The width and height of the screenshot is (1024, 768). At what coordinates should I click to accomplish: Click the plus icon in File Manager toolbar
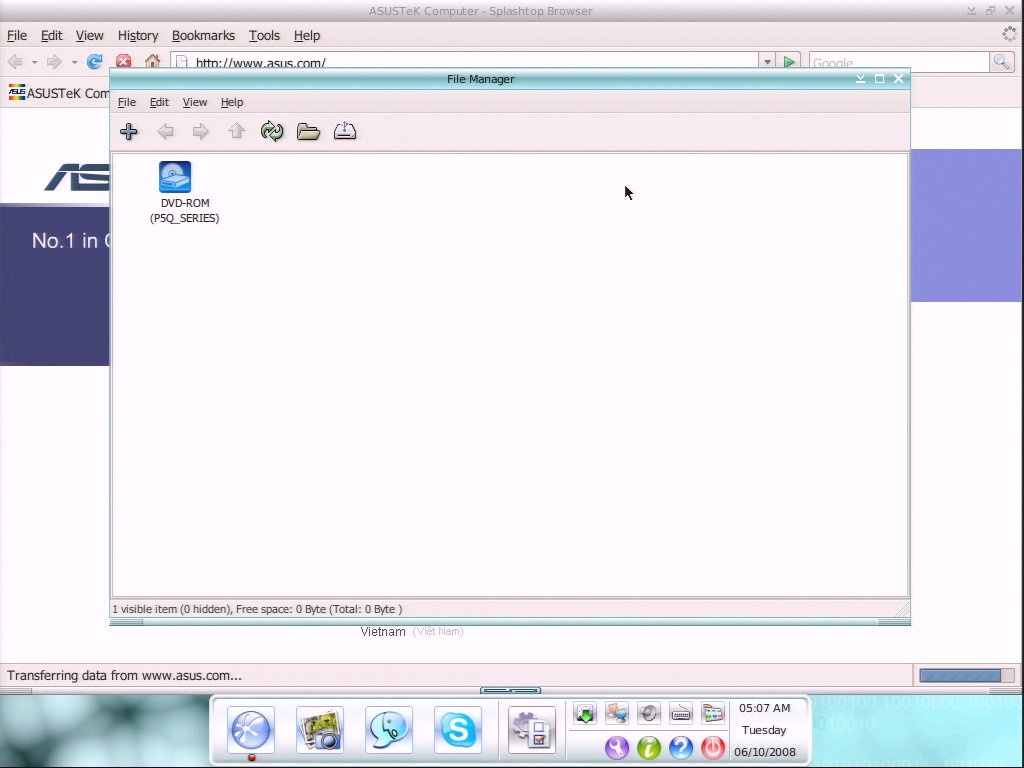(128, 132)
